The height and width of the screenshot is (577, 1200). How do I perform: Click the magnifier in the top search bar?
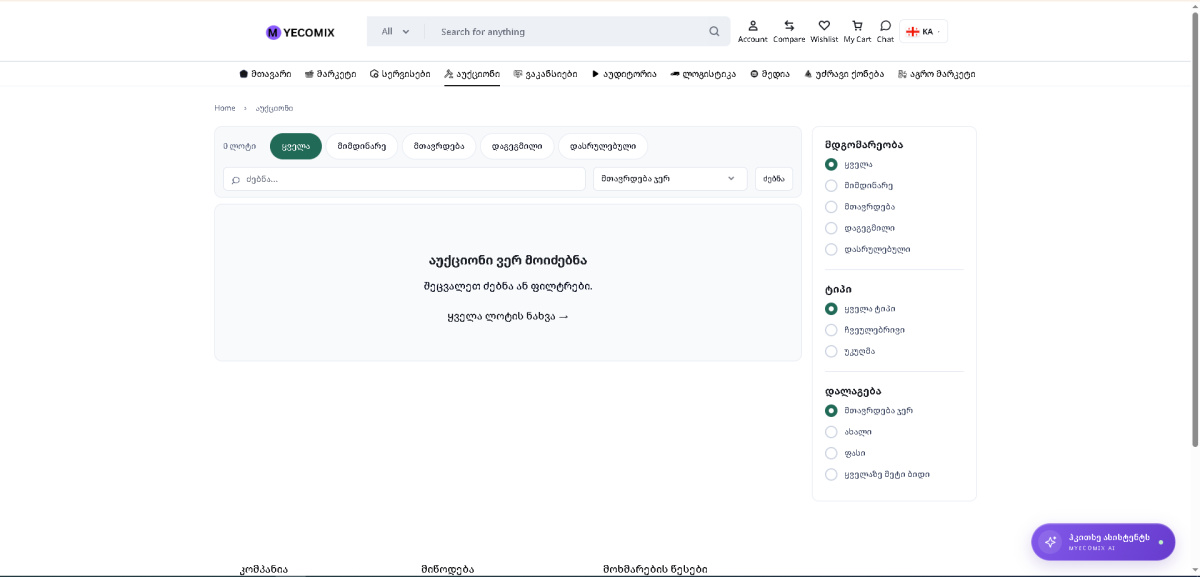(x=714, y=31)
